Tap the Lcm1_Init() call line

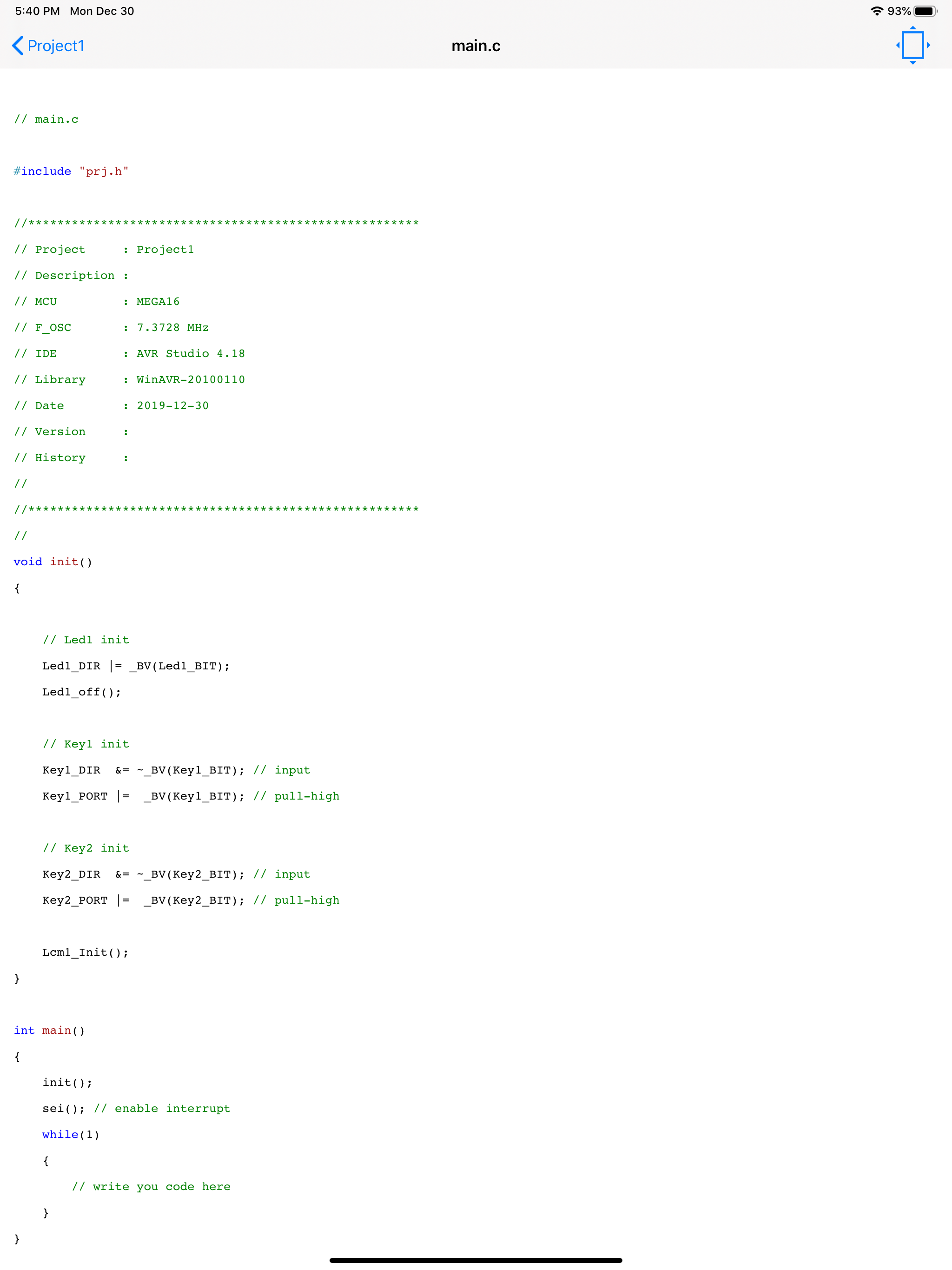click(x=85, y=952)
